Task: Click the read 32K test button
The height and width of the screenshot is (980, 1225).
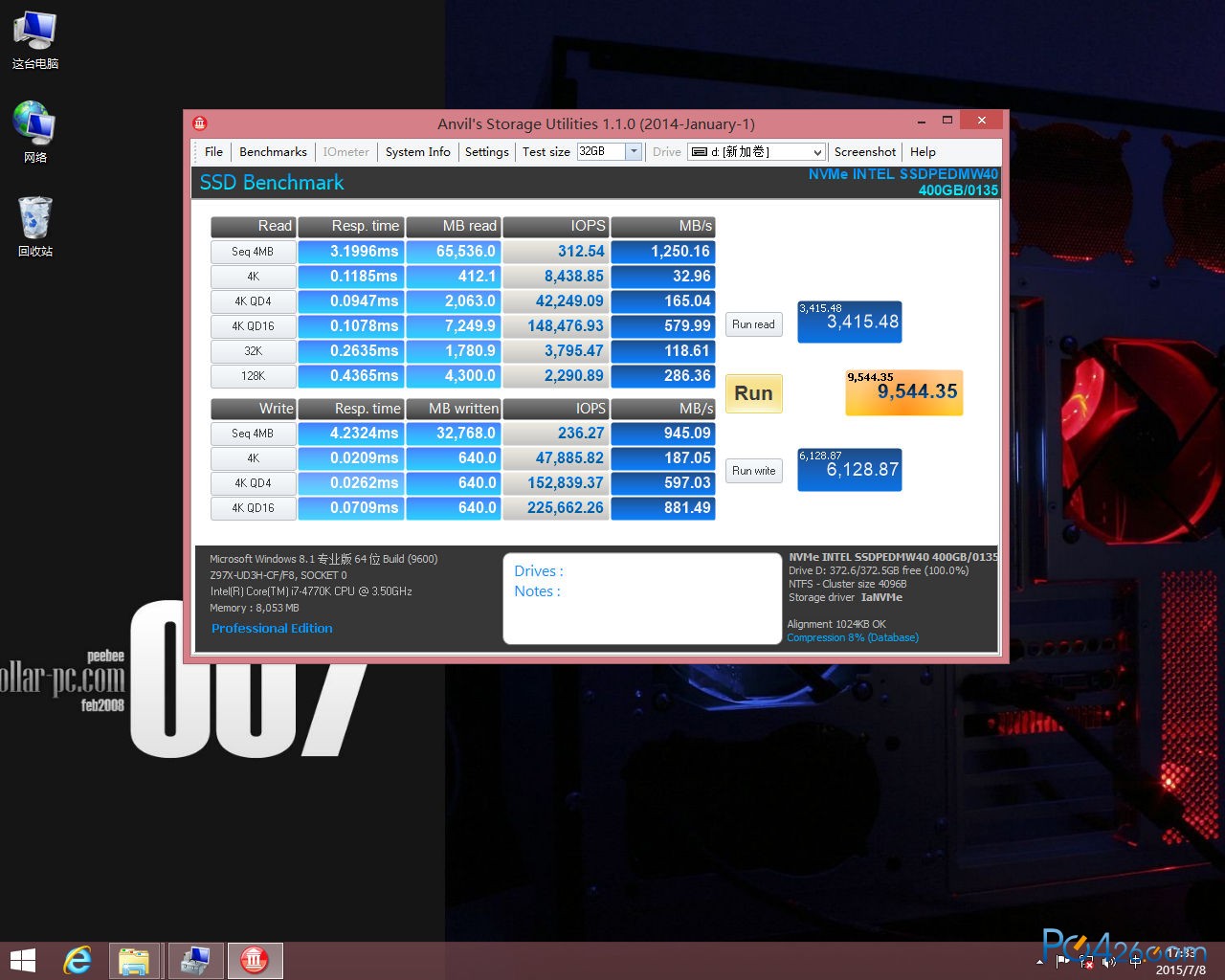Action: pyautogui.click(x=253, y=351)
